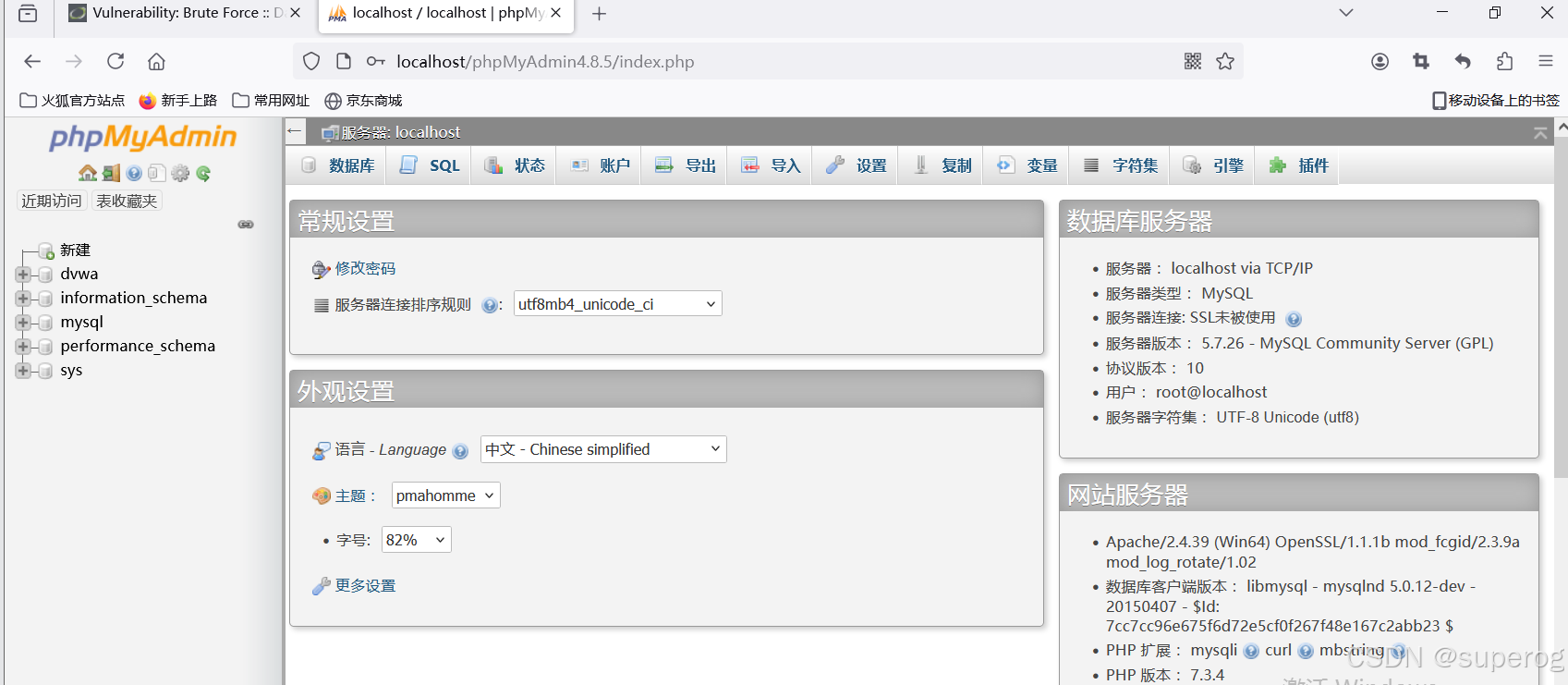Click the 更多设置 link
The width and height of the screenshot is (1568, 685).
click(365, 585)
